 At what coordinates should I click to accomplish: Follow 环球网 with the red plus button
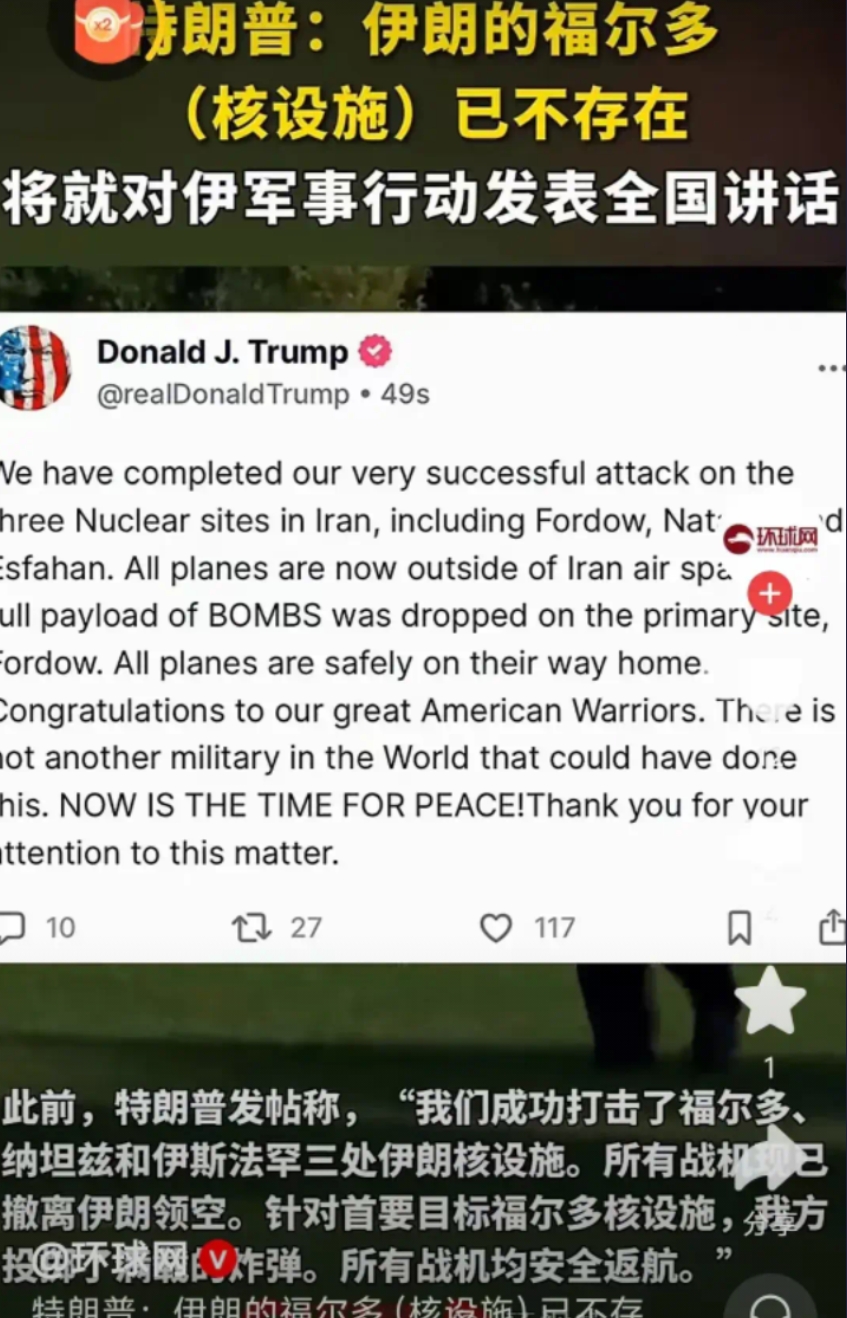point(770,594)
